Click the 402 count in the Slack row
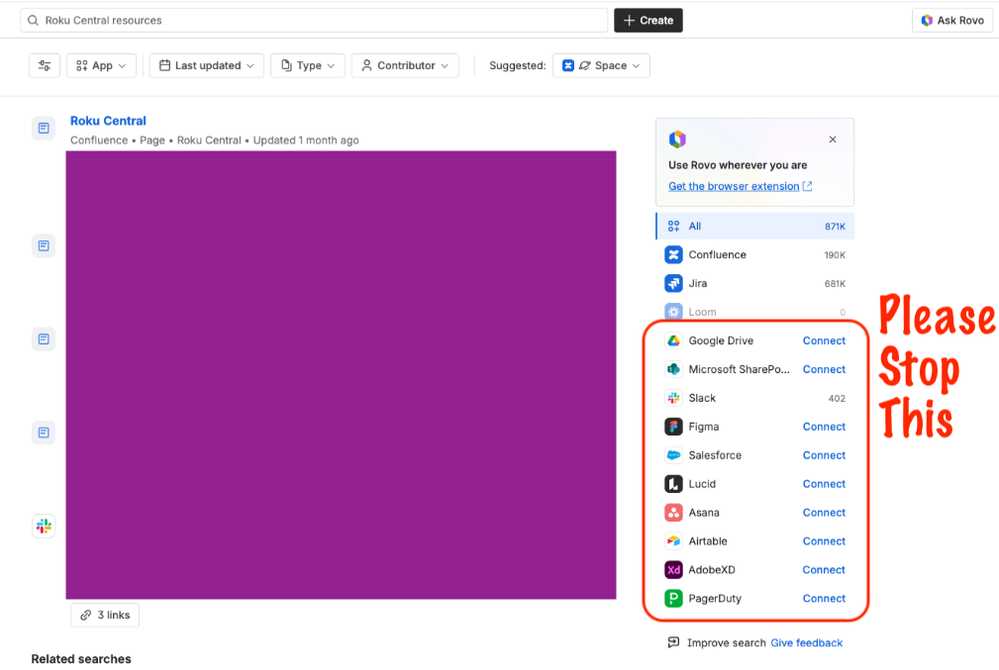The image size is (999, 670). (x=837, y=399)
